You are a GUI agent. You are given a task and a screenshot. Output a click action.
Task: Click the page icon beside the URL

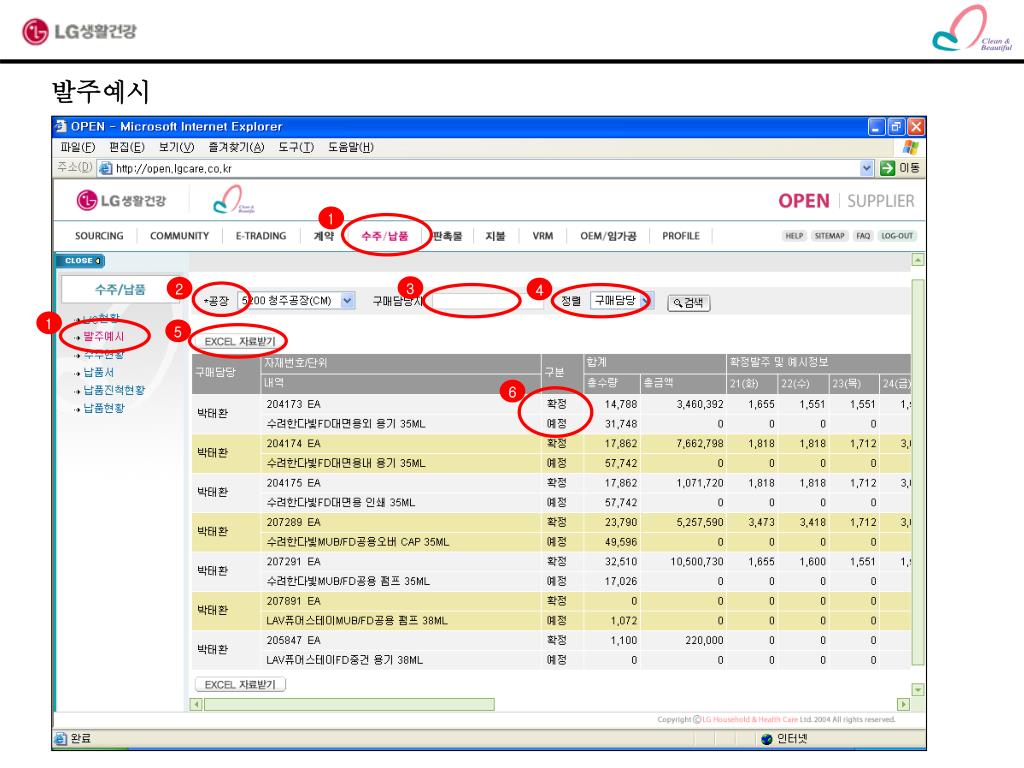105,168
